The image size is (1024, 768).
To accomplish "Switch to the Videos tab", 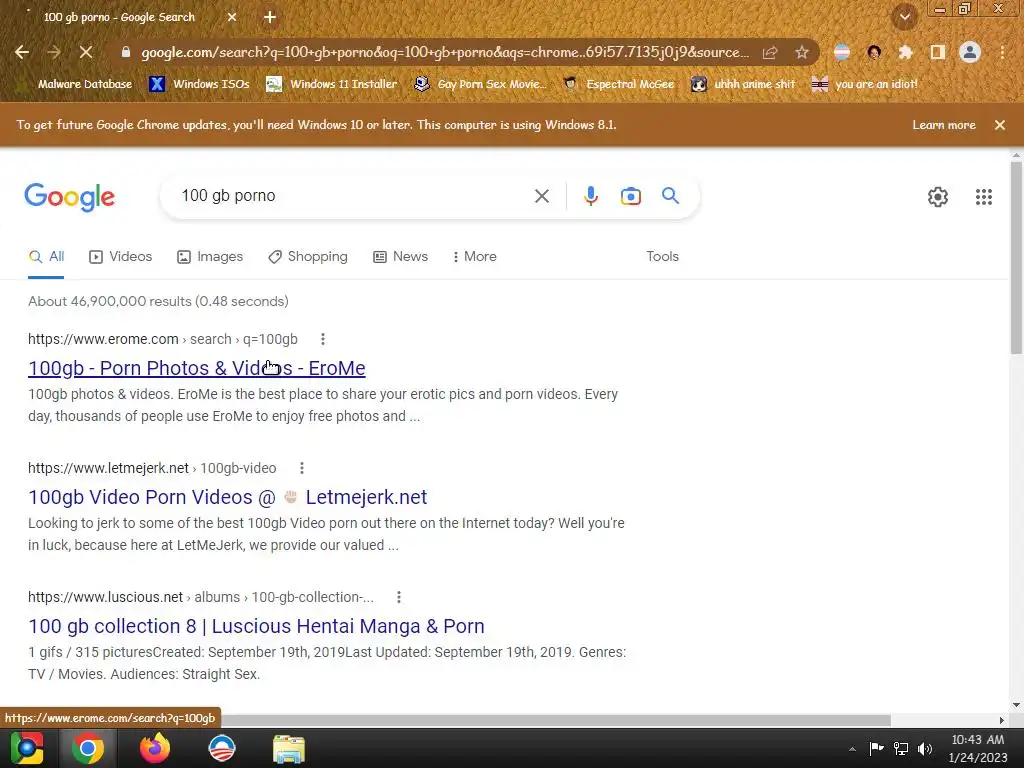I will coord(120,257).
